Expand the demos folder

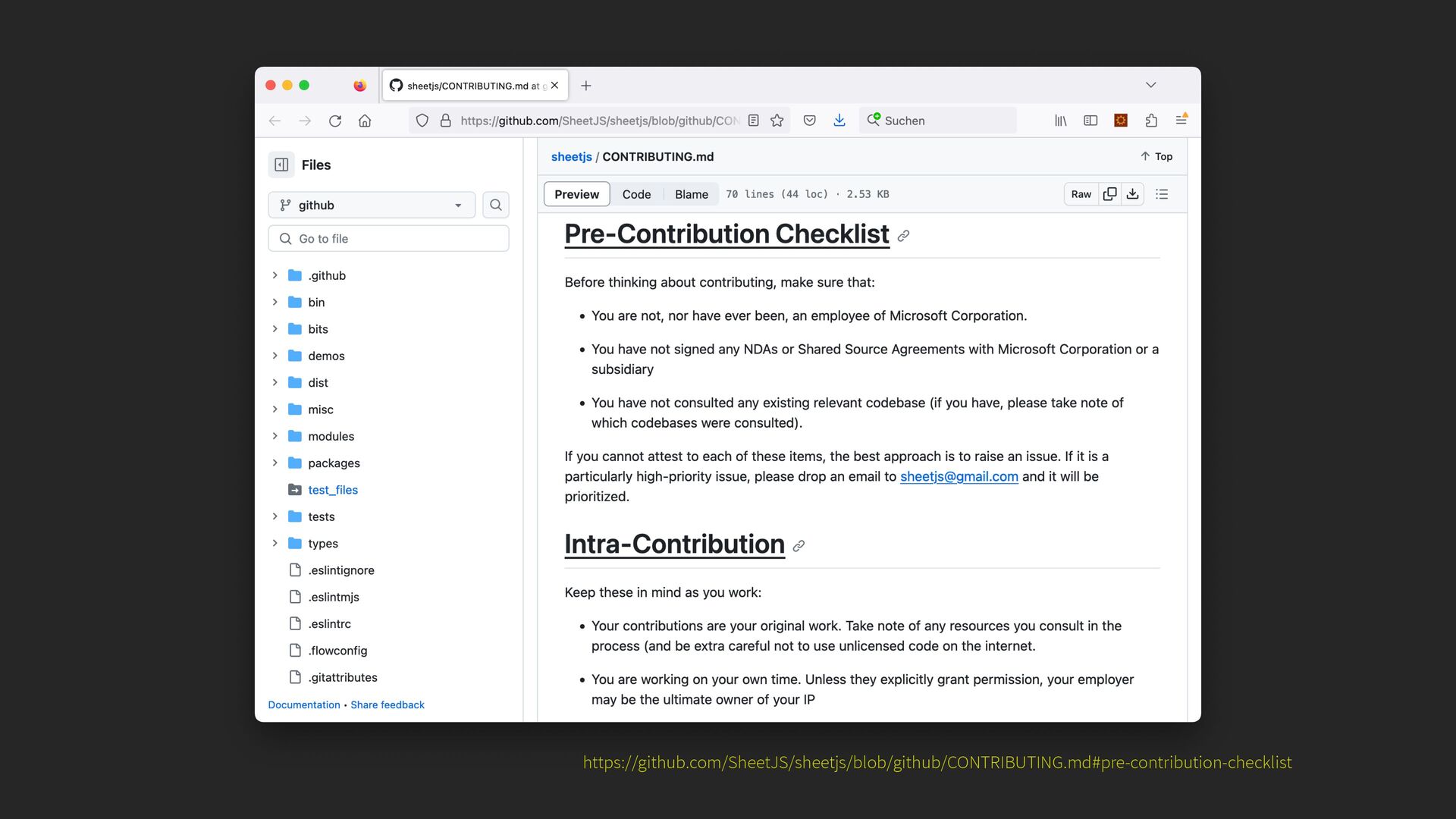tap(275, 356)
